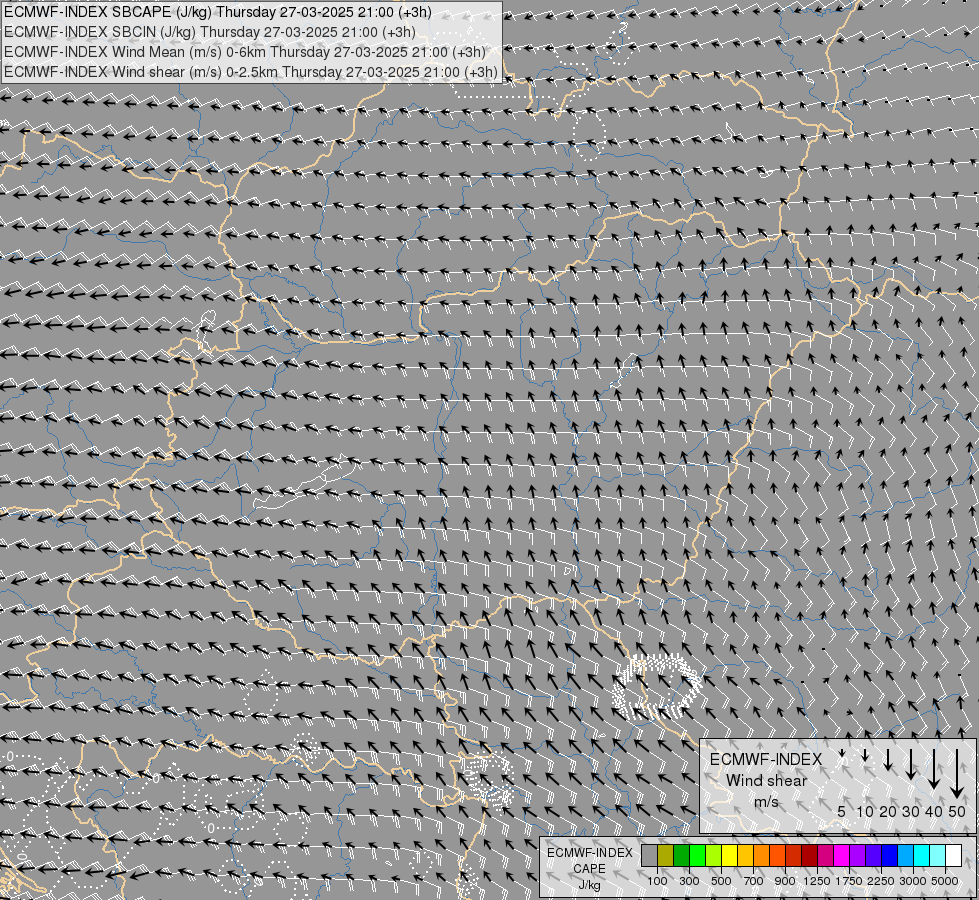
Task: Click the arrow above wind shear value 20
Action: pos(888,759)
